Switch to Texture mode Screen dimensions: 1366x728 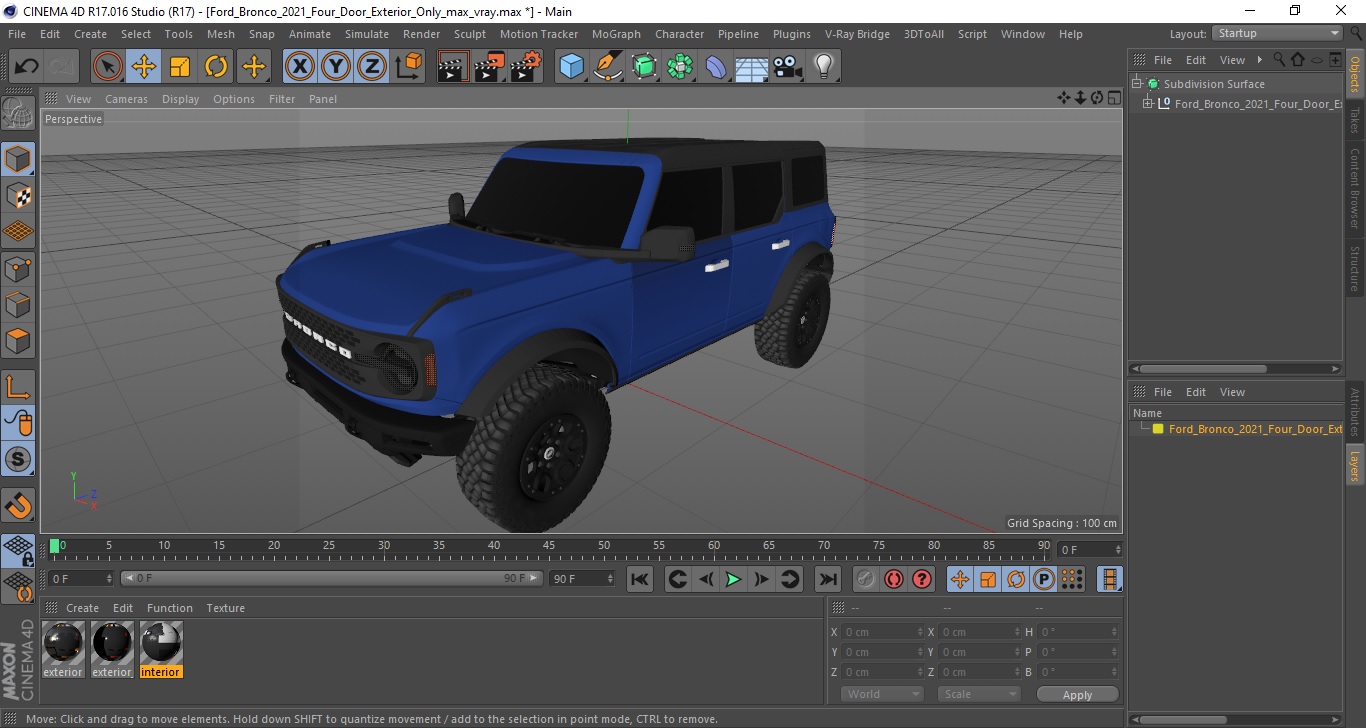(x=18, y=195)
